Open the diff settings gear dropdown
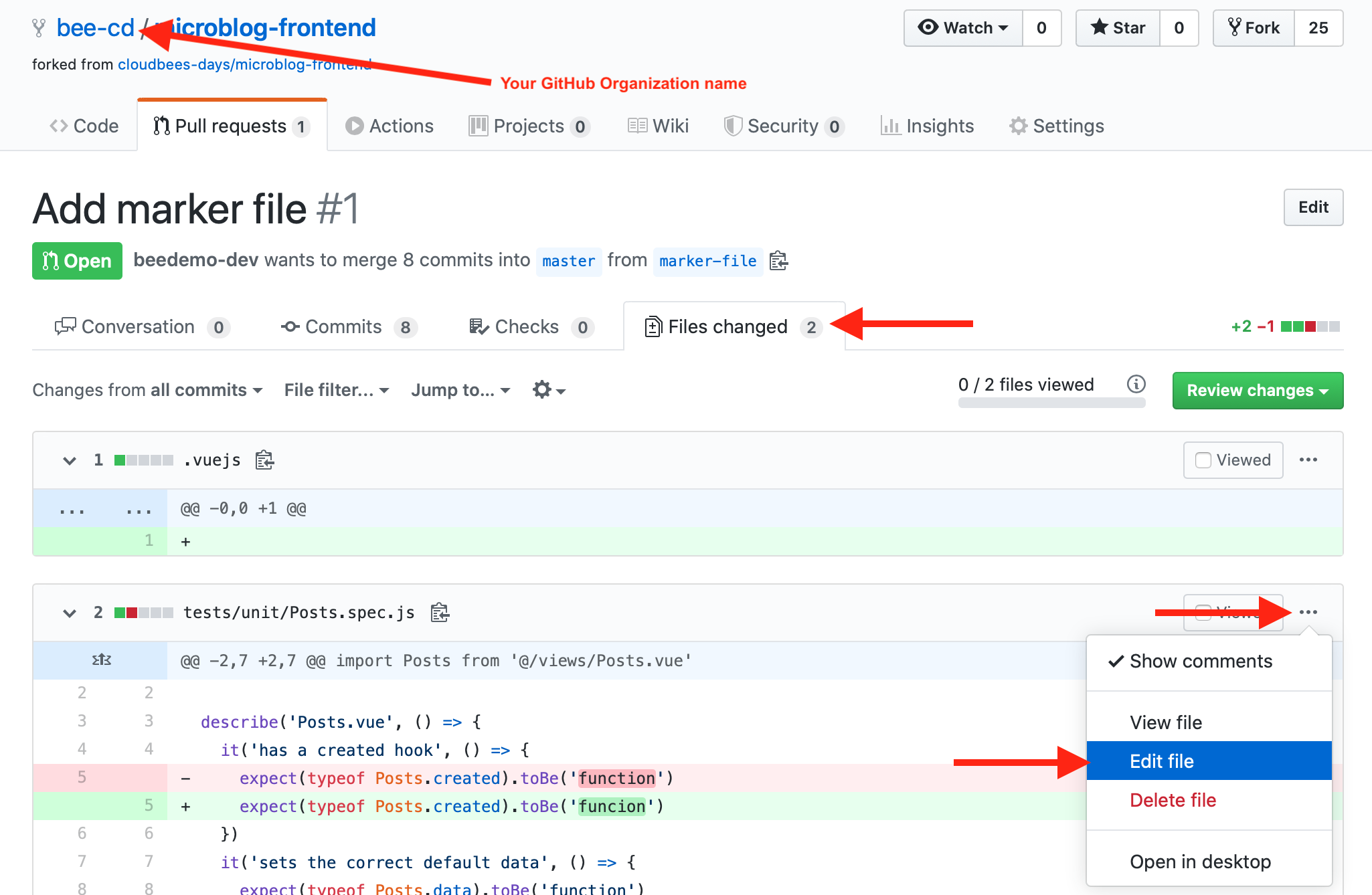This screenshot has height=895, width=1372. (x=549, y=390)
